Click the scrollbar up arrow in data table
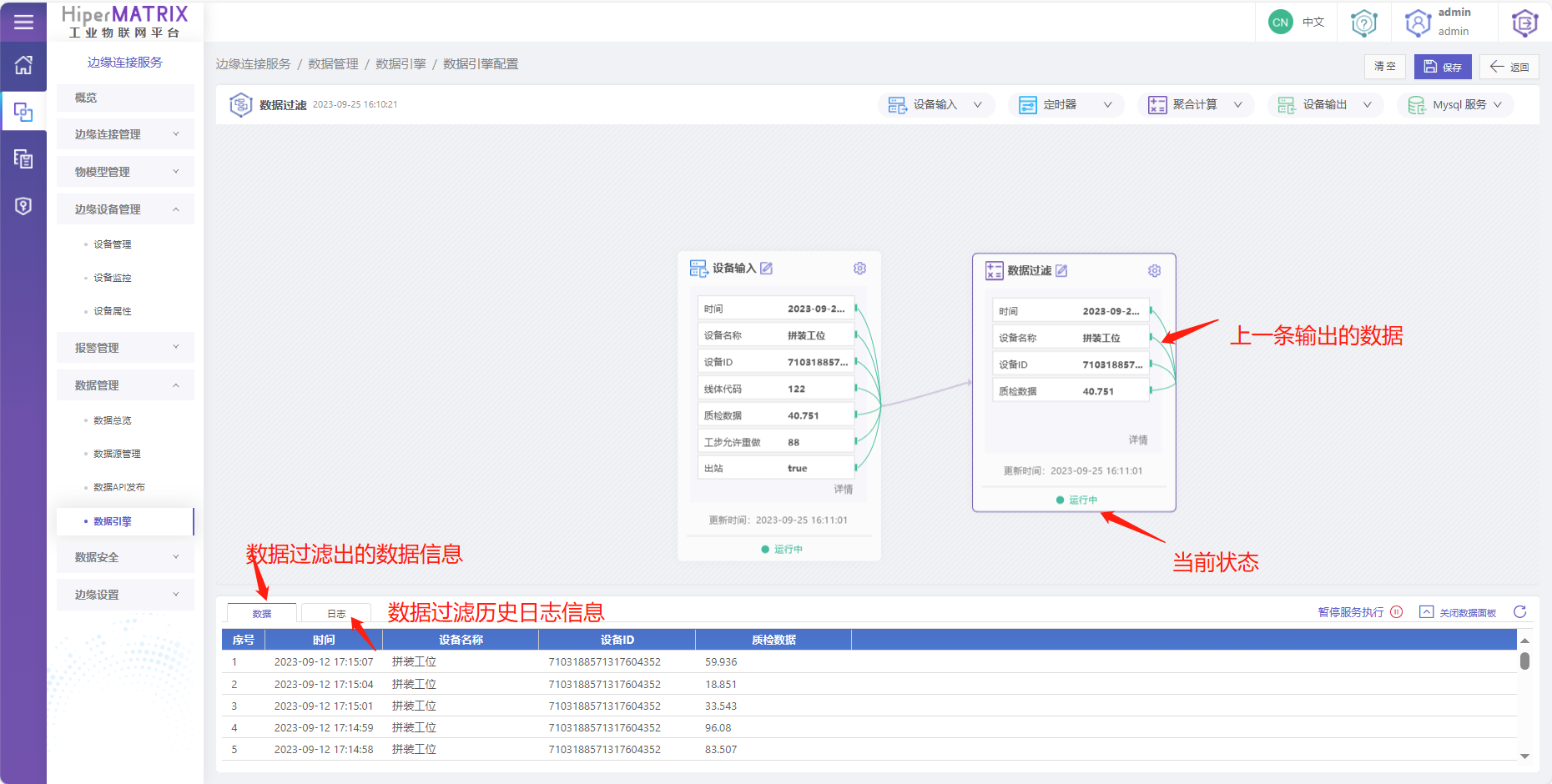 (1524, 641)
